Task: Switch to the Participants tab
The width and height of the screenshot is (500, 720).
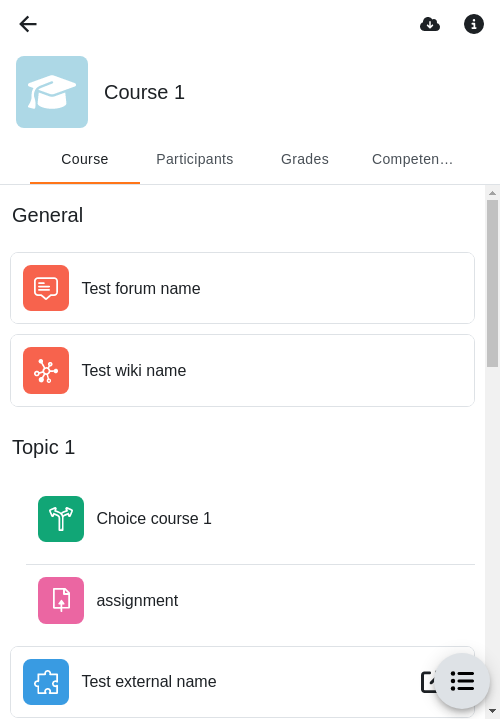Action: 195,159
